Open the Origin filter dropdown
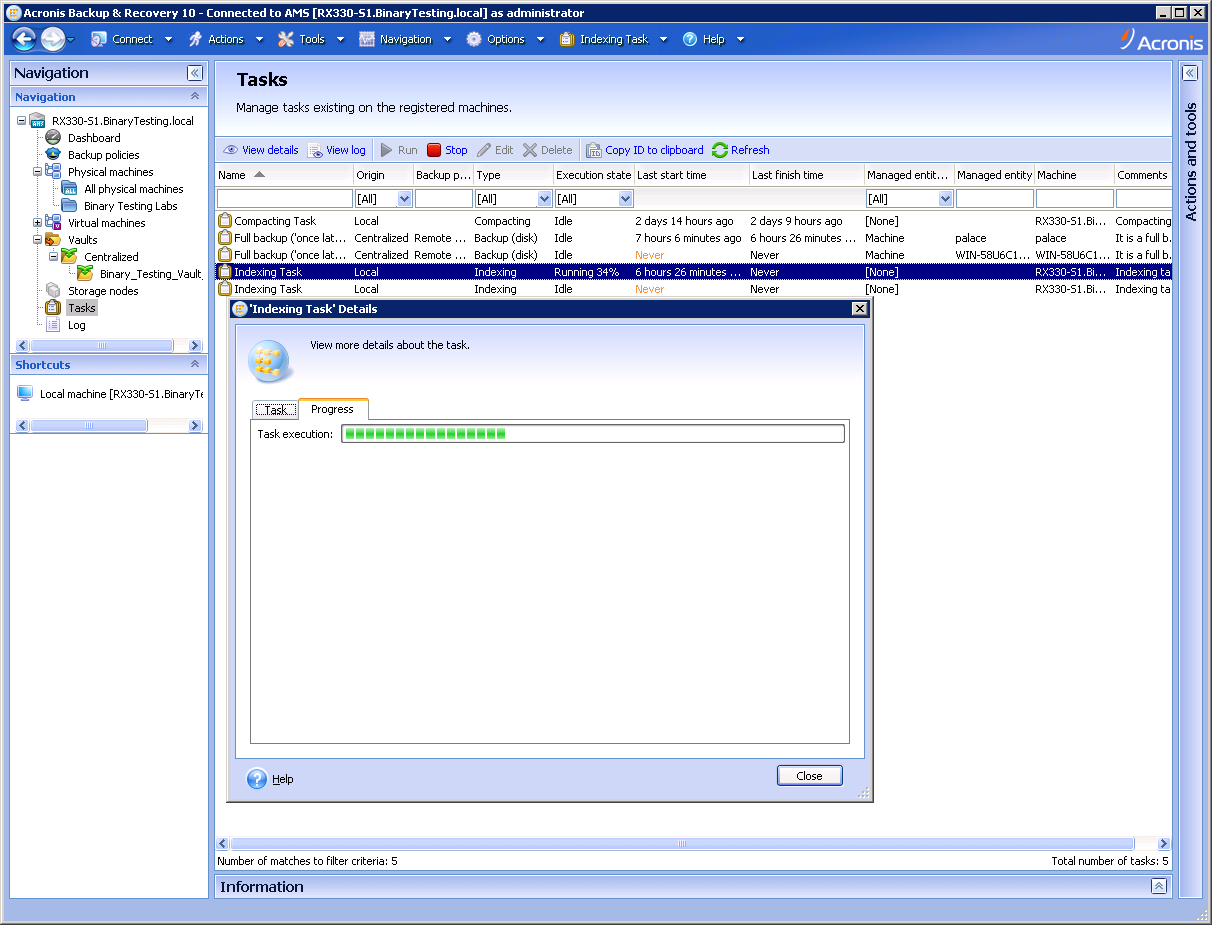 pos(405,199)
